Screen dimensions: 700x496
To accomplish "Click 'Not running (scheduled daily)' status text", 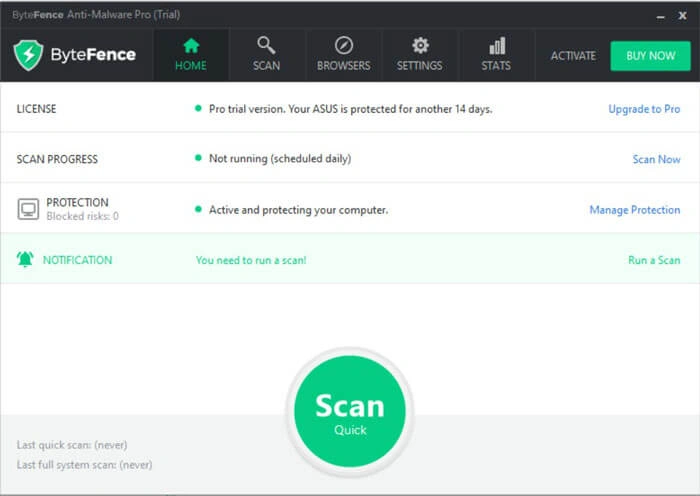I will coord(280,158).
